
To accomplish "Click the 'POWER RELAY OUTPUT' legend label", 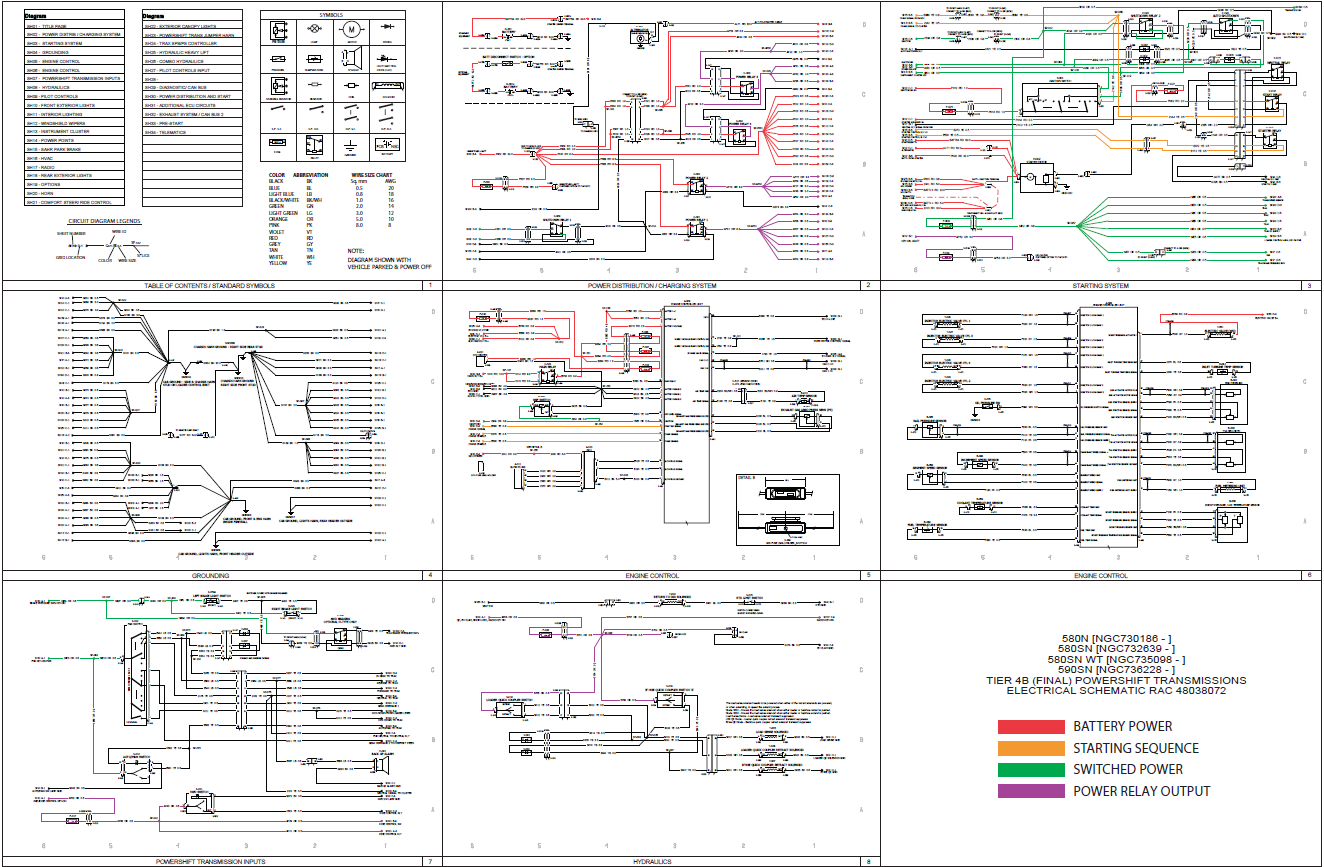I will tap(1141, 791).
